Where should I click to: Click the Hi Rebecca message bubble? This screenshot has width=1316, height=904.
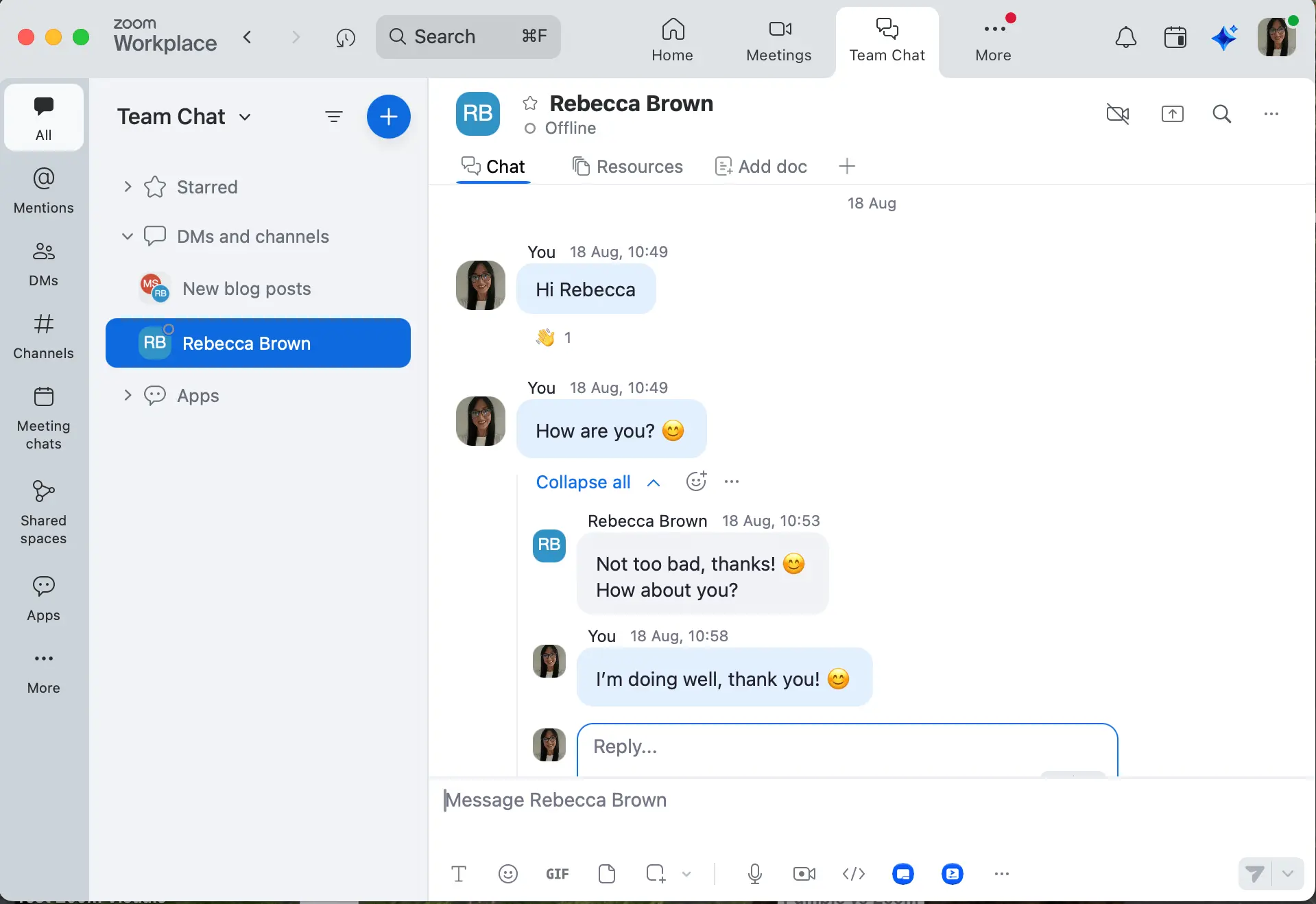pyautogui.click(x=586, y=289)
